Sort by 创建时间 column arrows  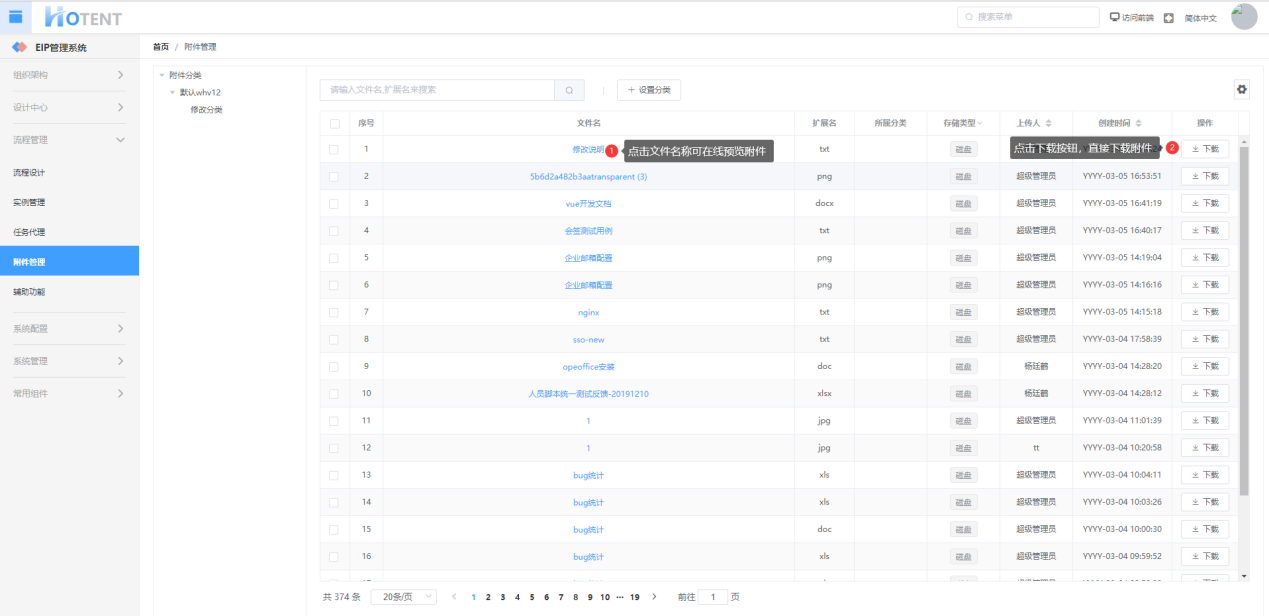point(1138,123)
